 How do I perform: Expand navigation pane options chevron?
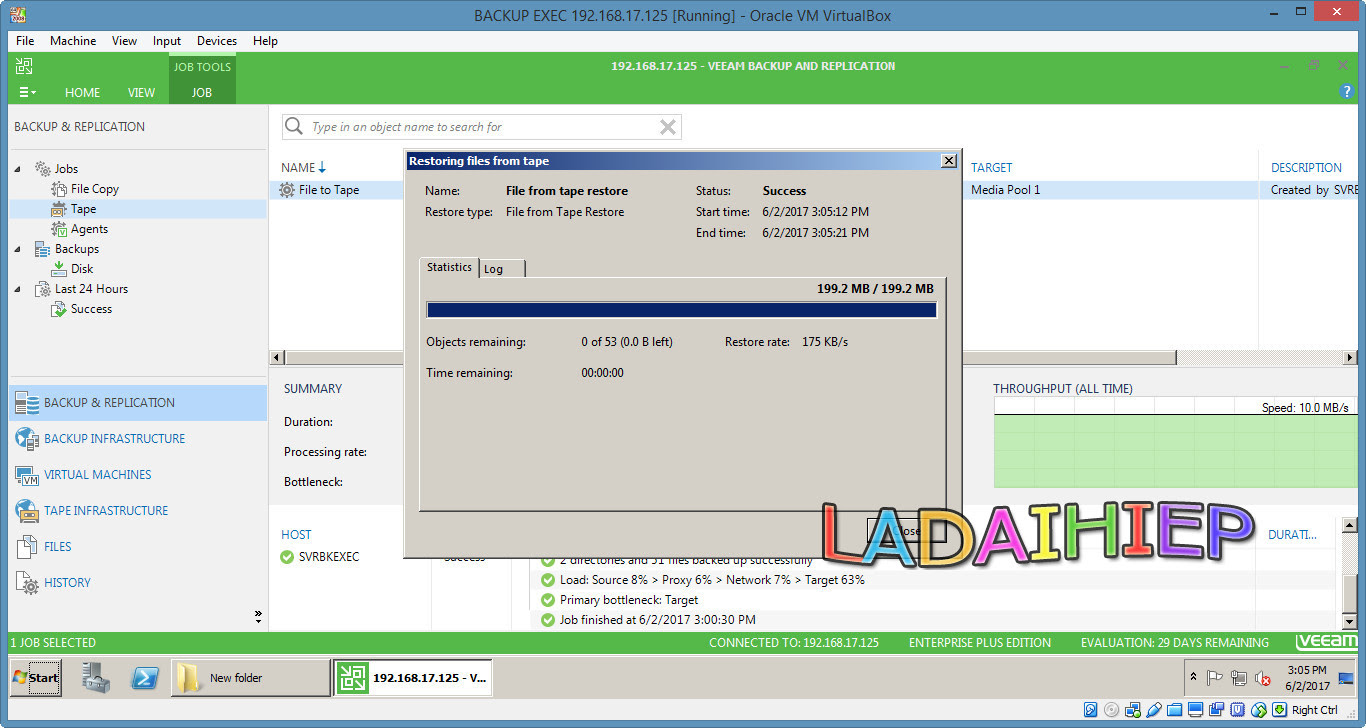click(x=258, y=616)
